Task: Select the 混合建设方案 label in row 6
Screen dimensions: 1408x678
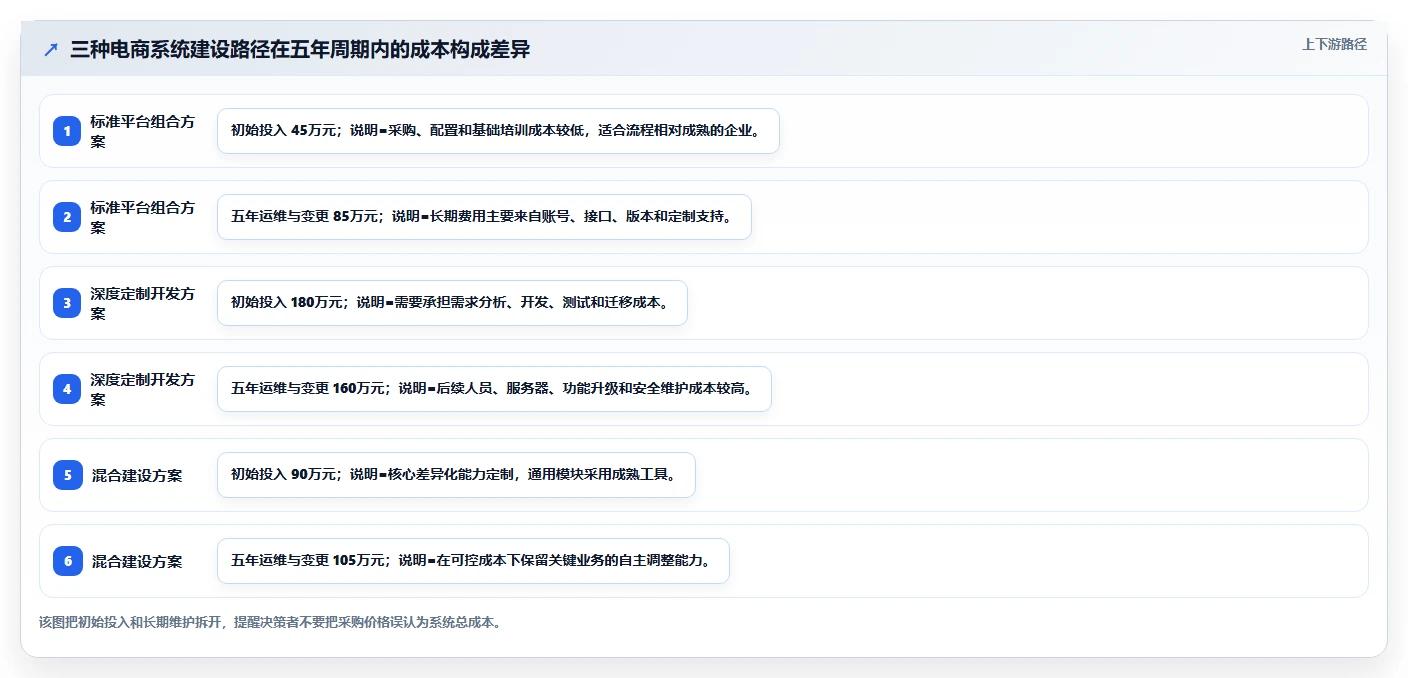Action: [137, 561]
